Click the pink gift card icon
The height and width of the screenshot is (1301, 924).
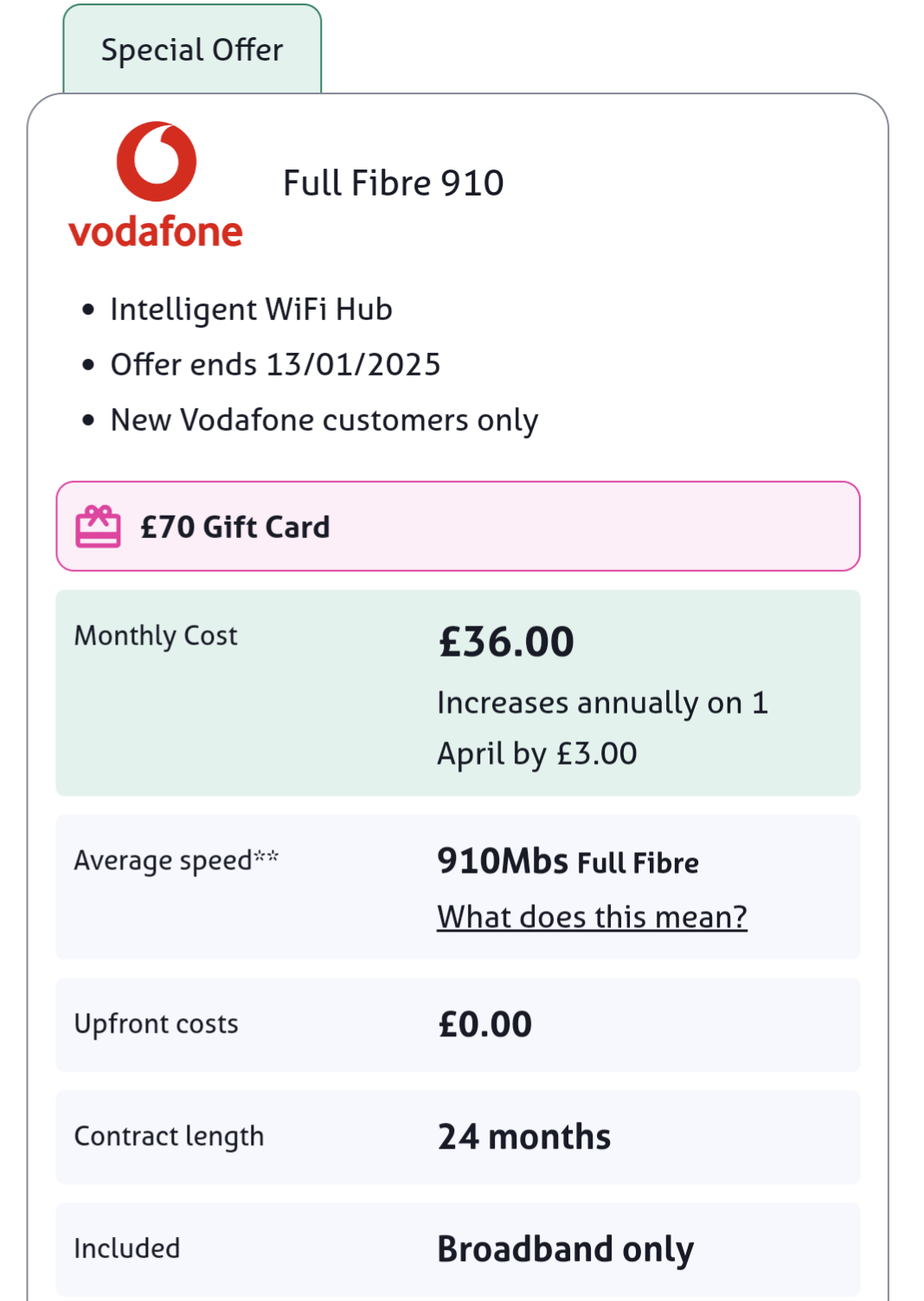tap(98, 527)
